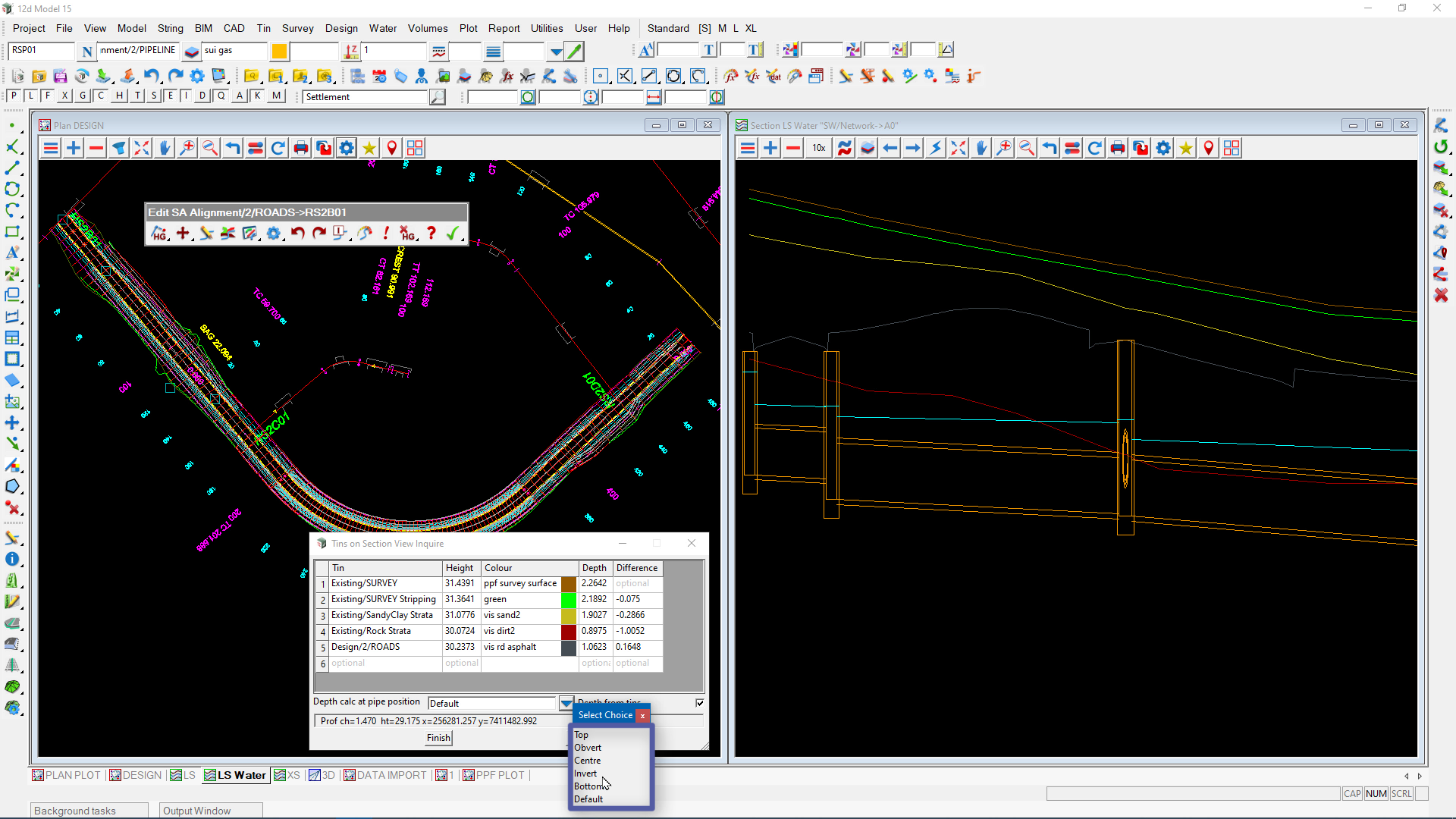
Task: Open the Depth calc at pipe position dropdown
Action: click(x=566, y=703)
